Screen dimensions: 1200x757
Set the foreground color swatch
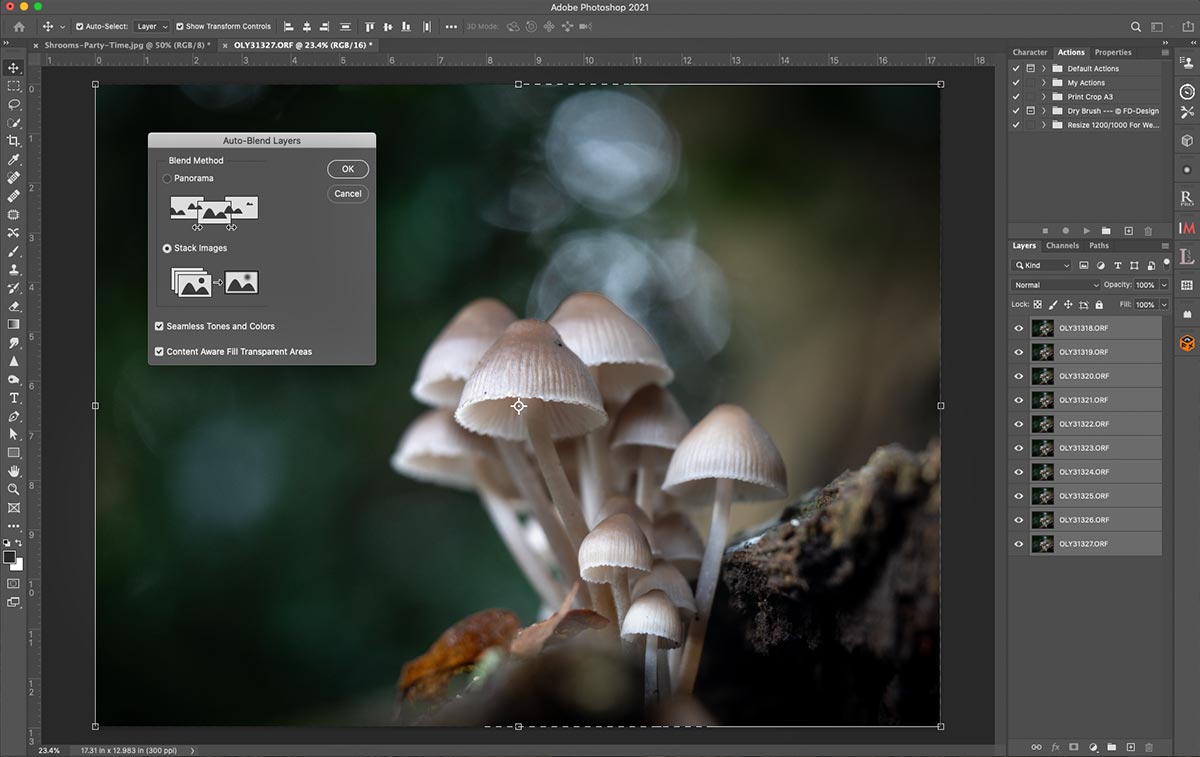tap(9, 557)
